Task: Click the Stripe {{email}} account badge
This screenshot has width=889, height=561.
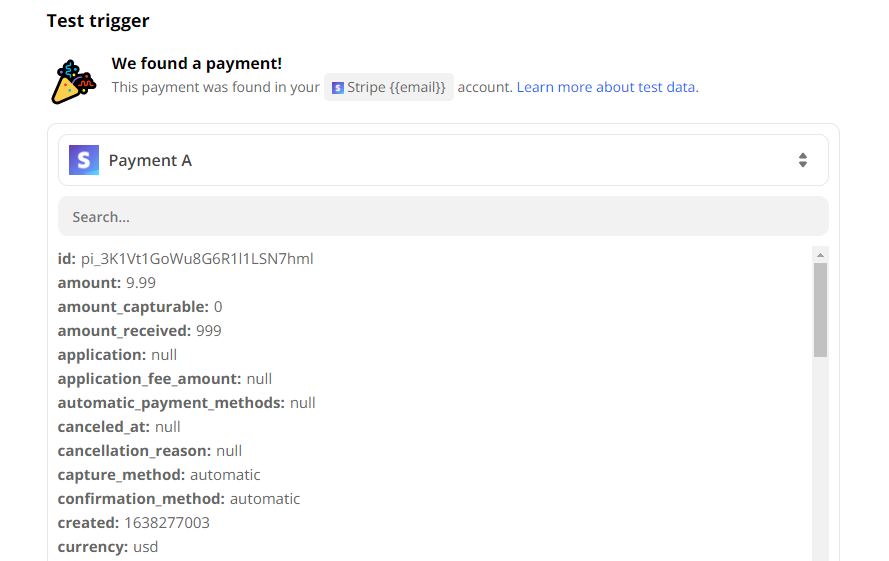Action: click(389, 87)
